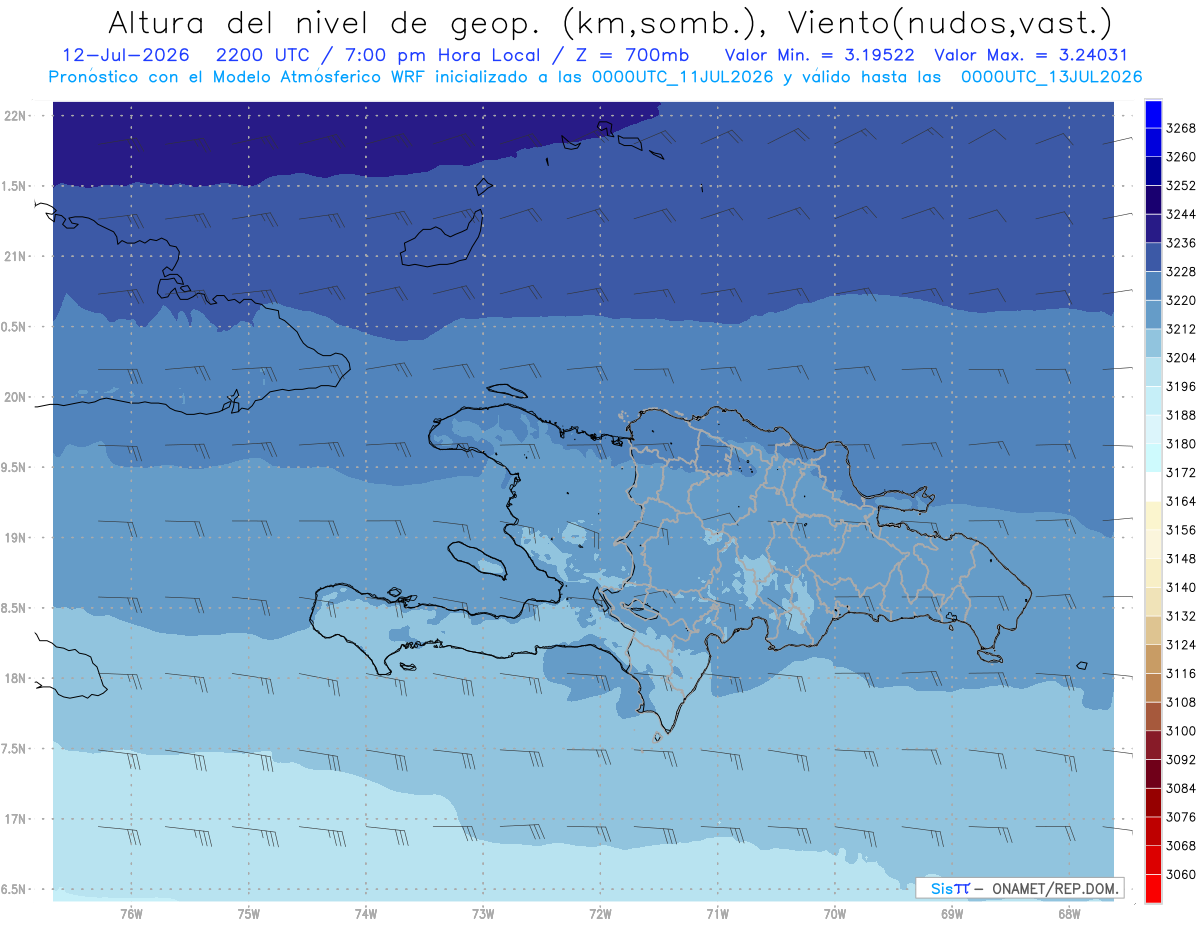Click the "75W" longitude label
Screen dimensions: 1200x927
point(249,912)
